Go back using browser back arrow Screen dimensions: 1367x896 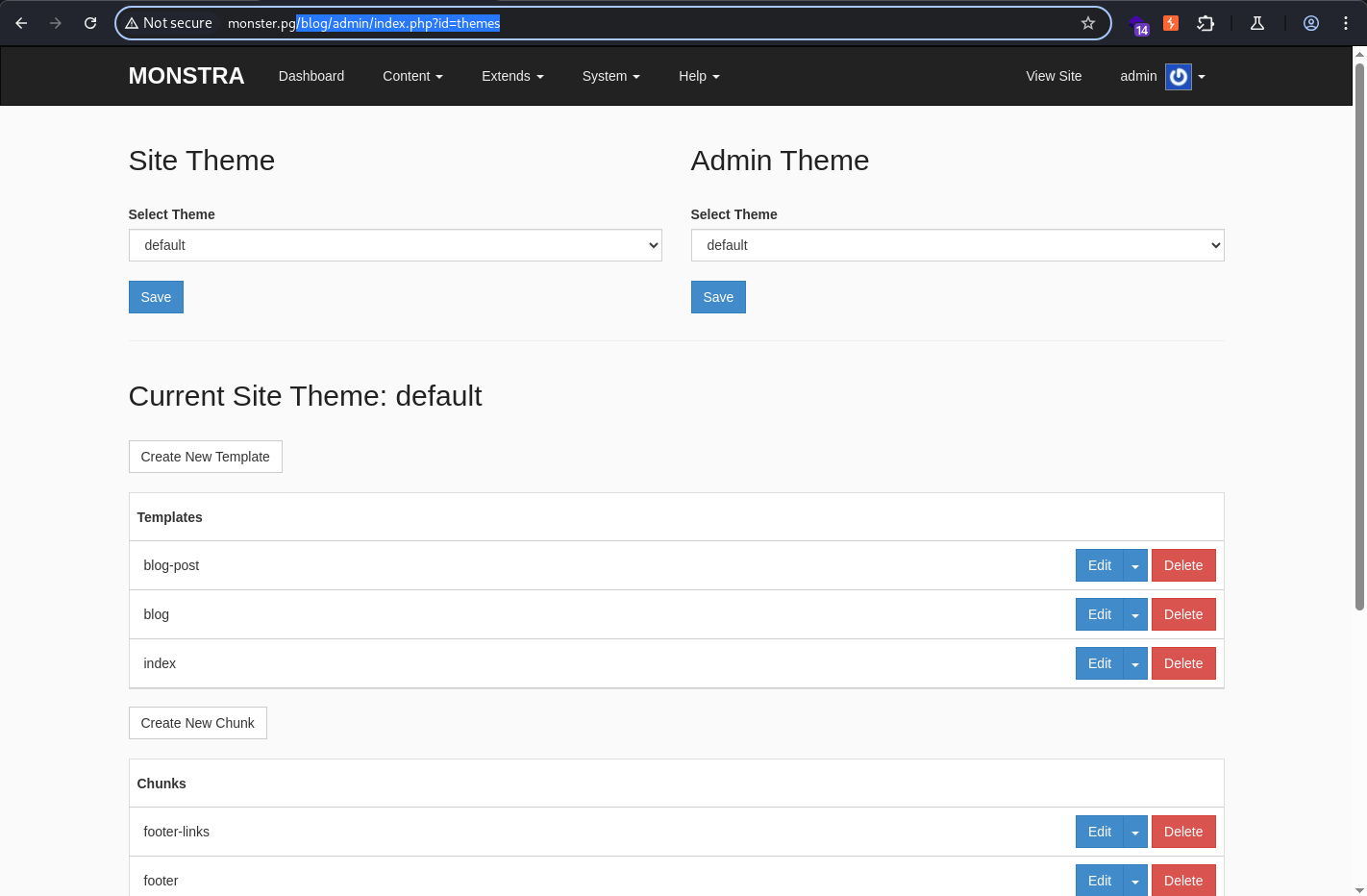(21, 23)
